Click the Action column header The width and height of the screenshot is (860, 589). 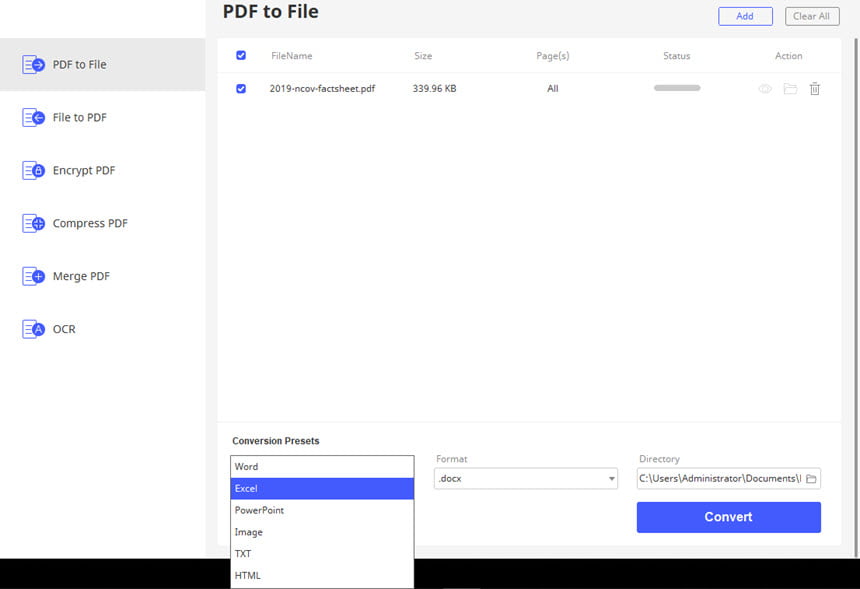coord(789,56)
